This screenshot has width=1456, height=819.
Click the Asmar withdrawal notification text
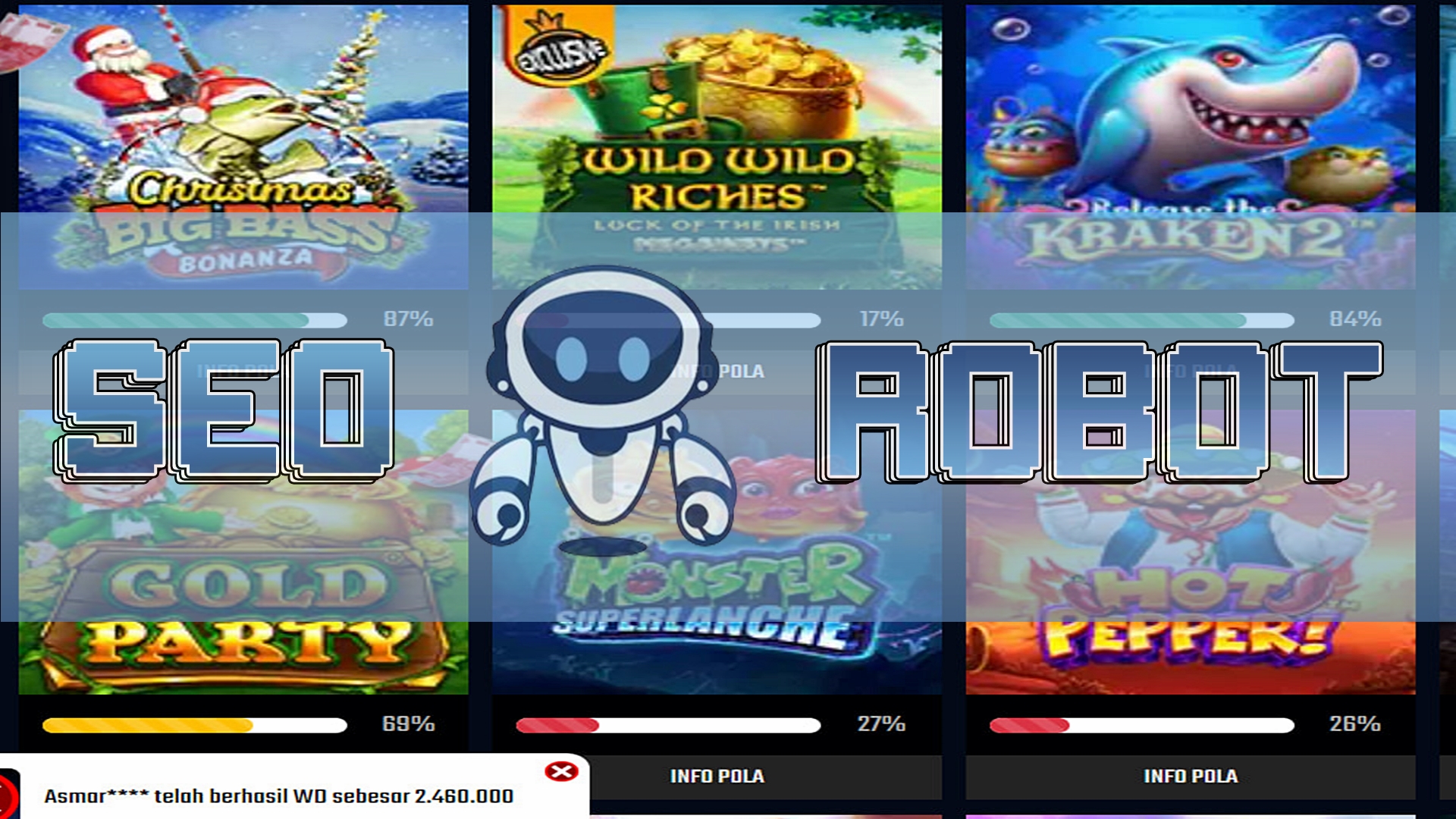click(x=278, y=796)
